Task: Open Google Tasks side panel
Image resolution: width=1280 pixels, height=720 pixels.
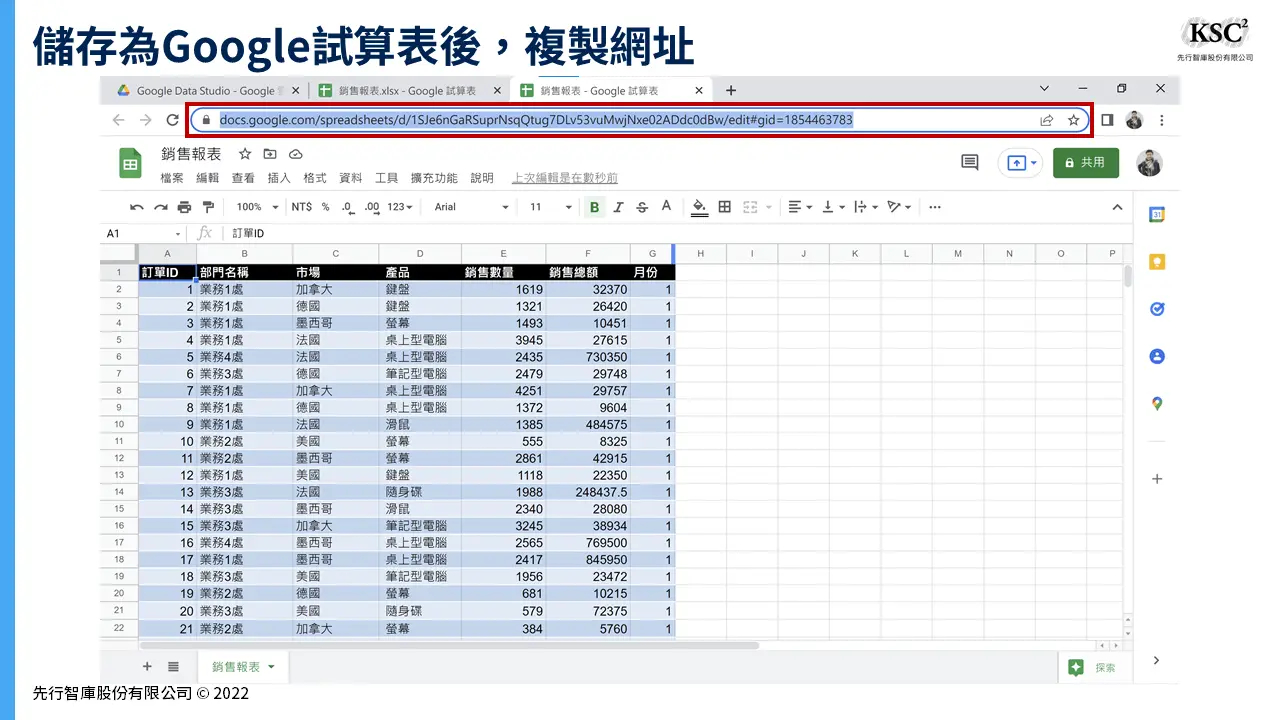Action: (1157, 309)
